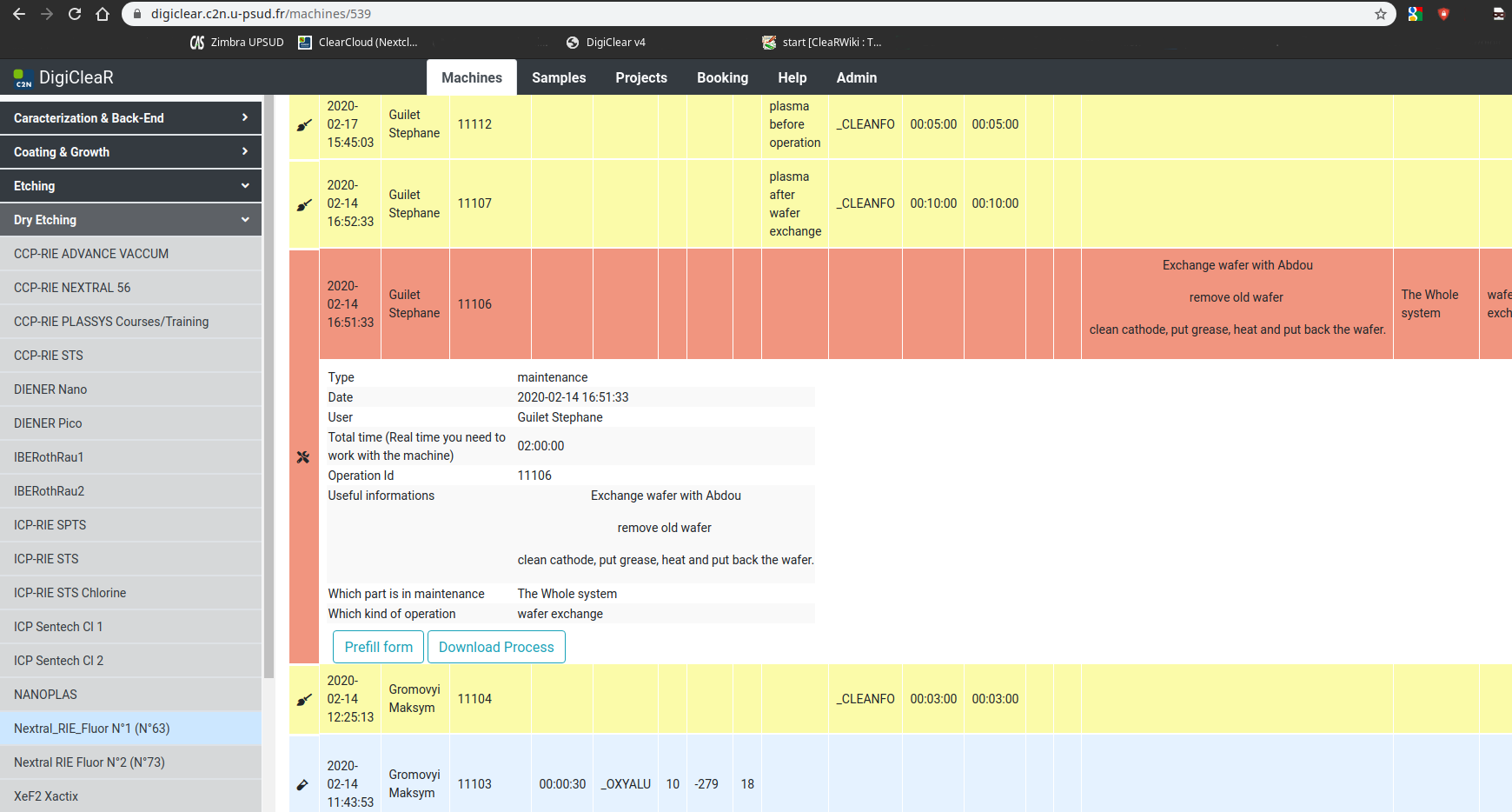Click the red shield extension icon
Screen dimensions: 1512x812
[1443, 14]
